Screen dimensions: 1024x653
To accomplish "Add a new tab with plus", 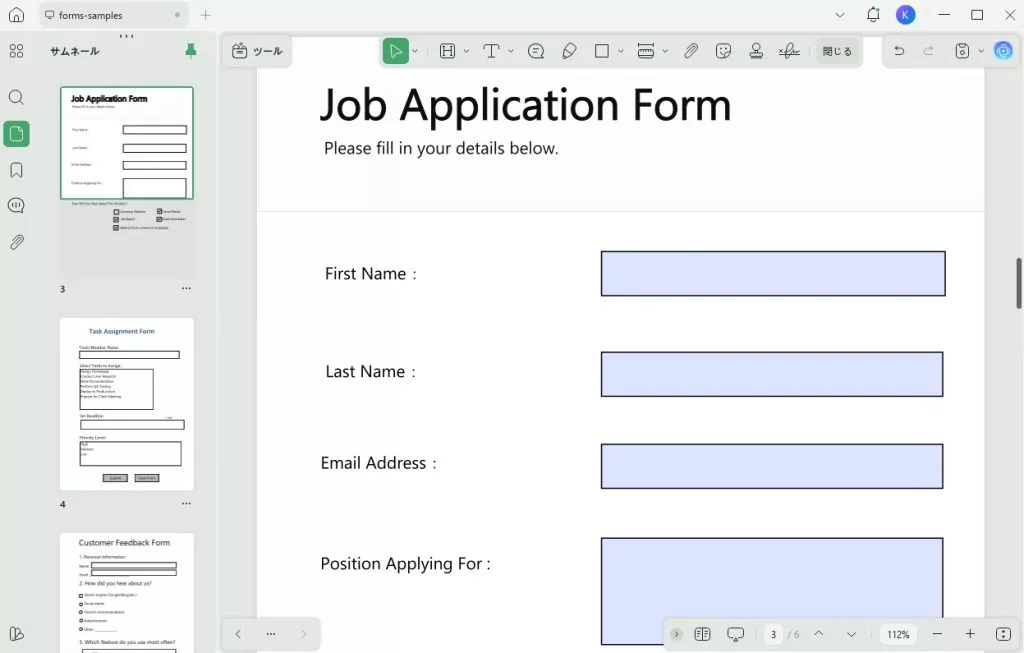I will point(206,15).
